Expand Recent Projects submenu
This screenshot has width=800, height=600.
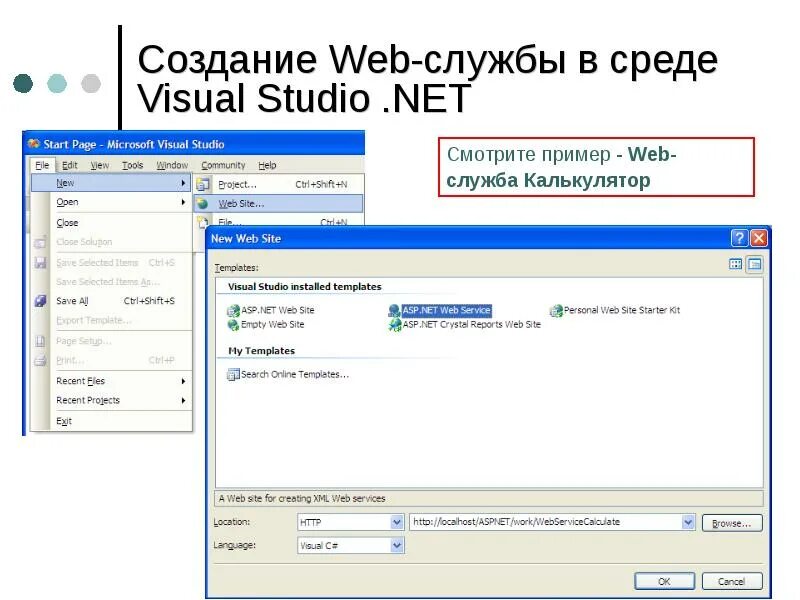(x=111, y=400)
